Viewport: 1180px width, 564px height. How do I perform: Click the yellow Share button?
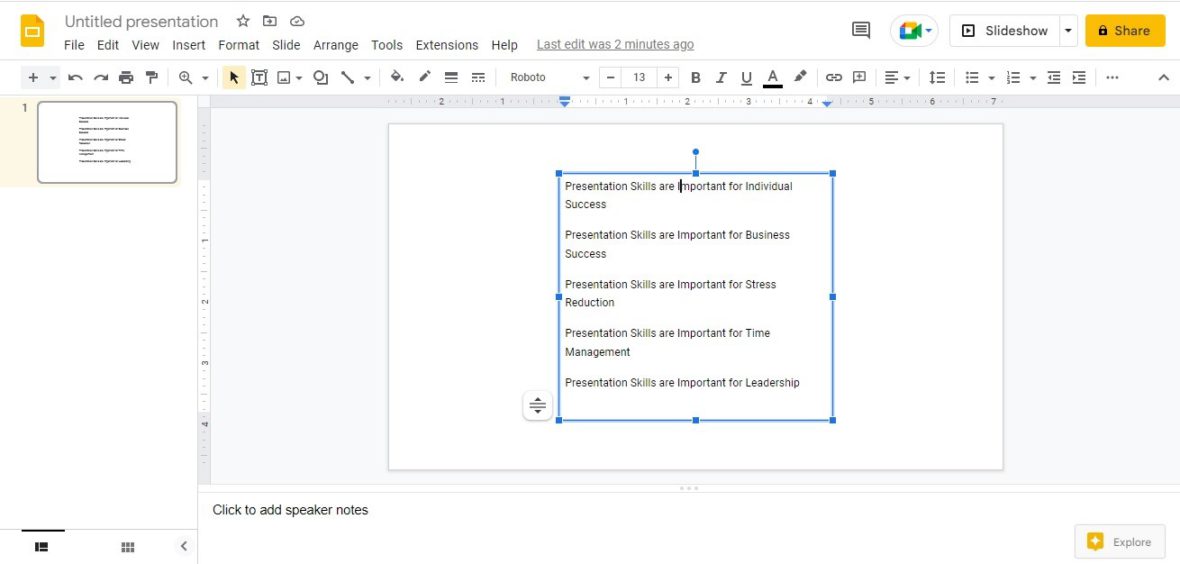click(1125, 30)
